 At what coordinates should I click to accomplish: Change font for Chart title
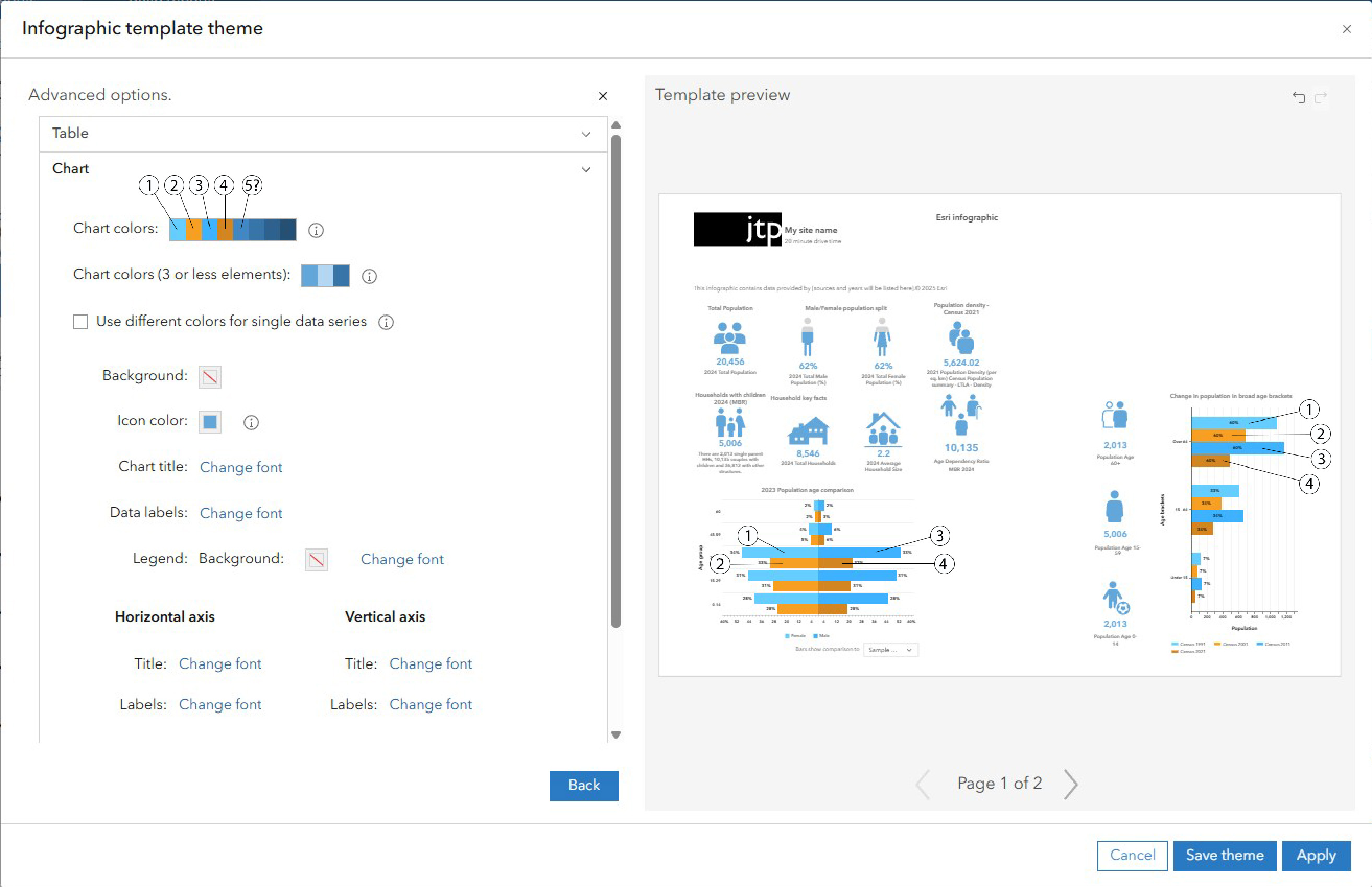(241, 467)
